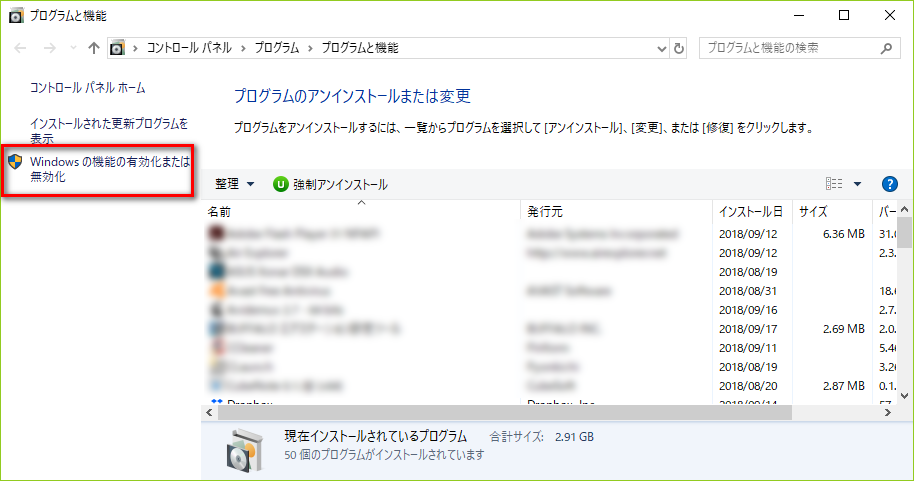
Task: Click the view layout icon in toolbar
Action: coord(833,184)
